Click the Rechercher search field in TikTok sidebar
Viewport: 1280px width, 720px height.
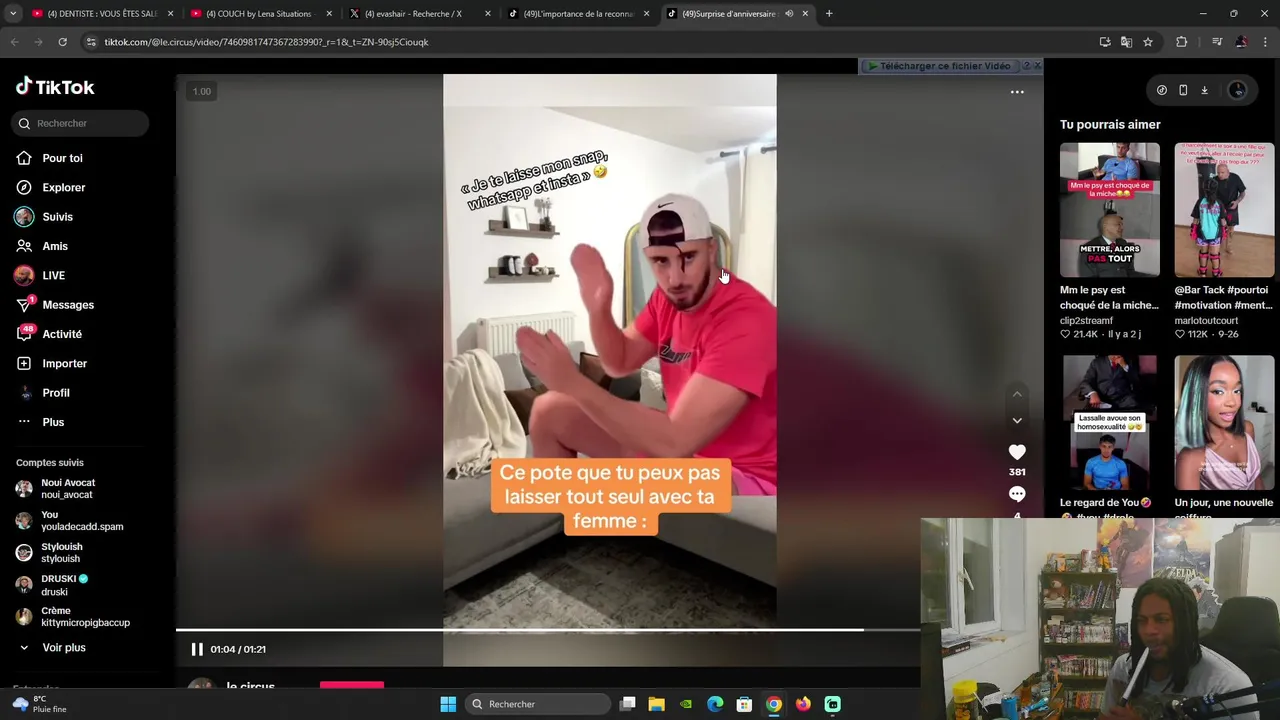(80, 123)
